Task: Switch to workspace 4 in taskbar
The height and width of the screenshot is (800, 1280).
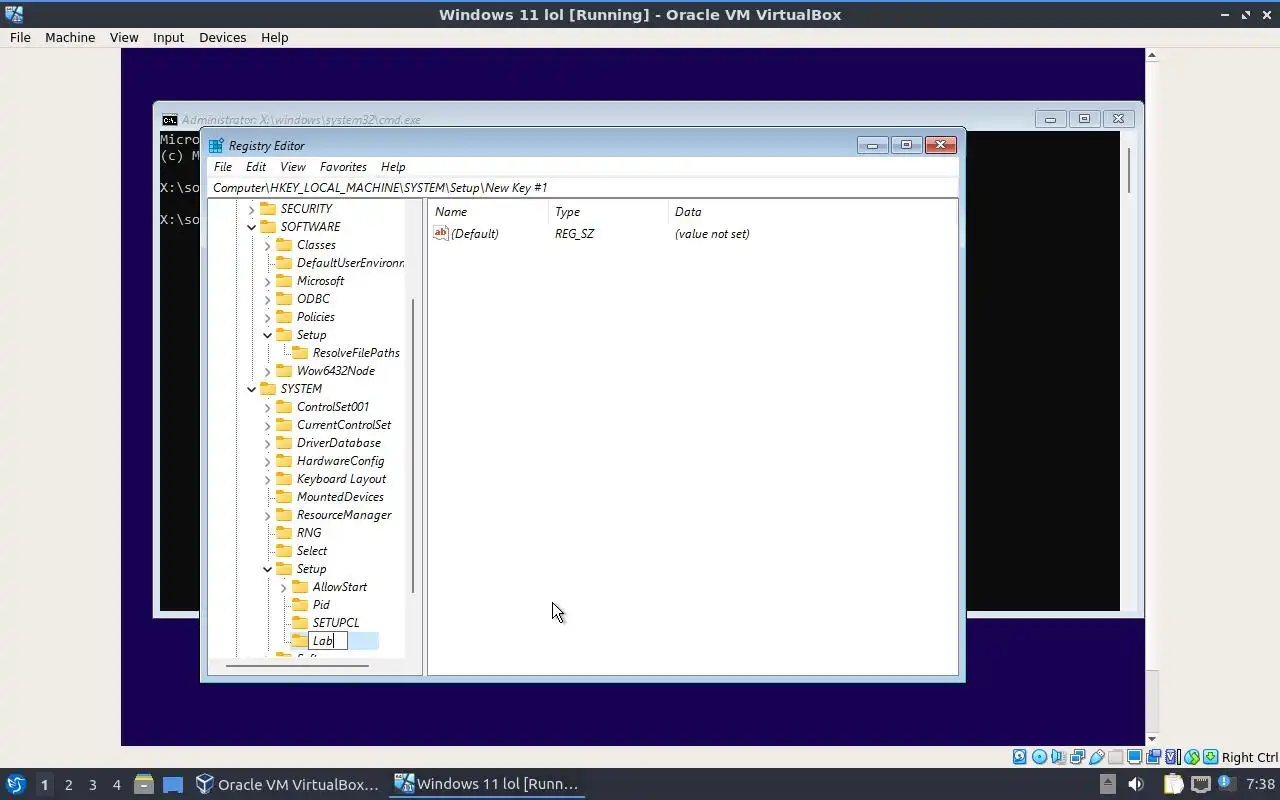Action: (x=116, y=784)
